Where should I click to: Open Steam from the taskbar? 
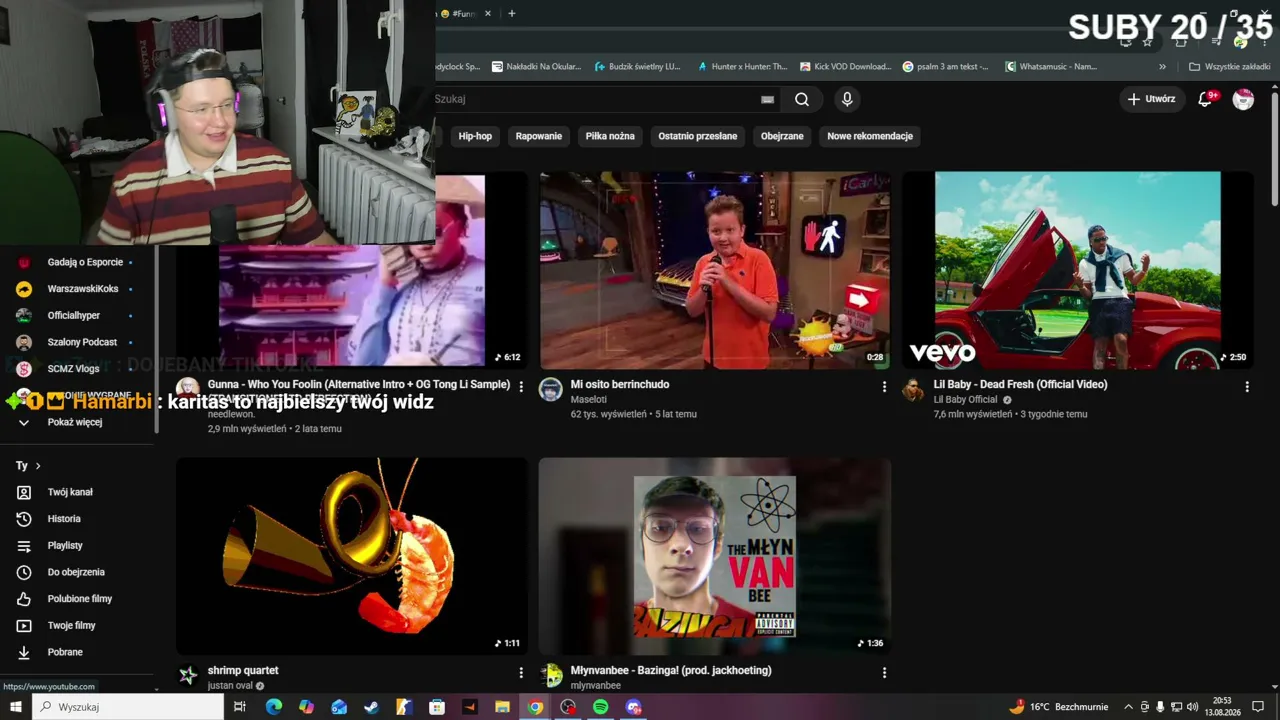click(x=371, y=707)
